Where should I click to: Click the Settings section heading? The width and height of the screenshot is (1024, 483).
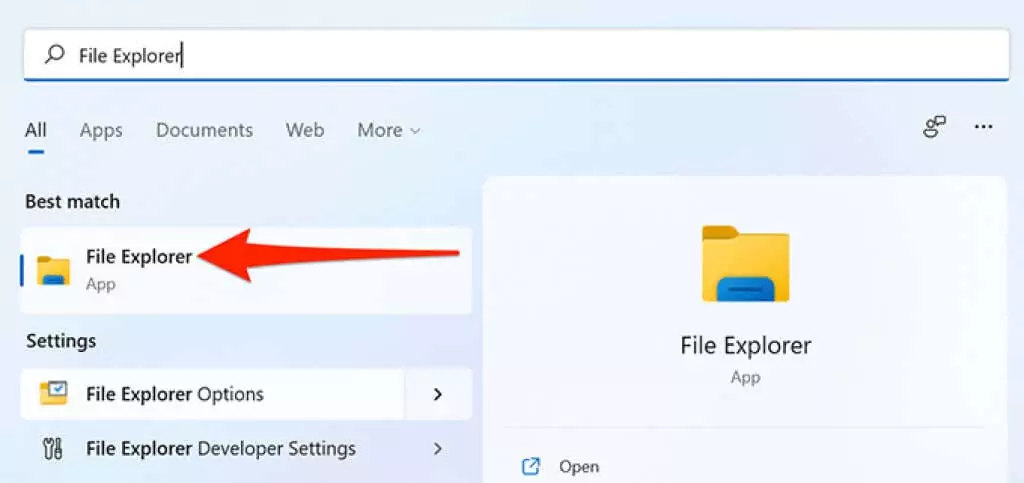click(x=61, y=341)
